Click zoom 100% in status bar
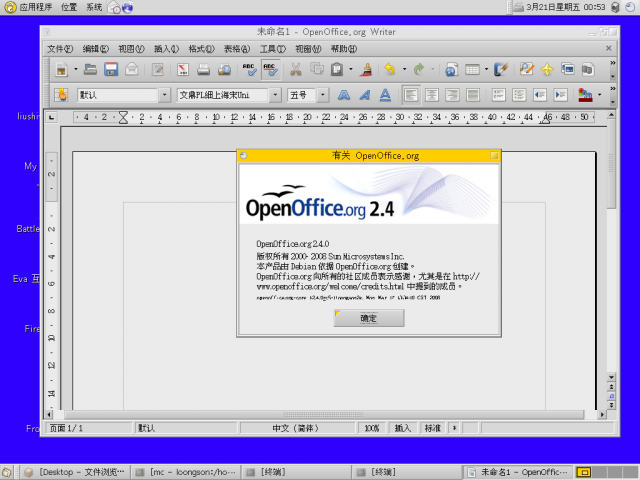Screen dimensions: 640x480 click(x=371, y=428)
